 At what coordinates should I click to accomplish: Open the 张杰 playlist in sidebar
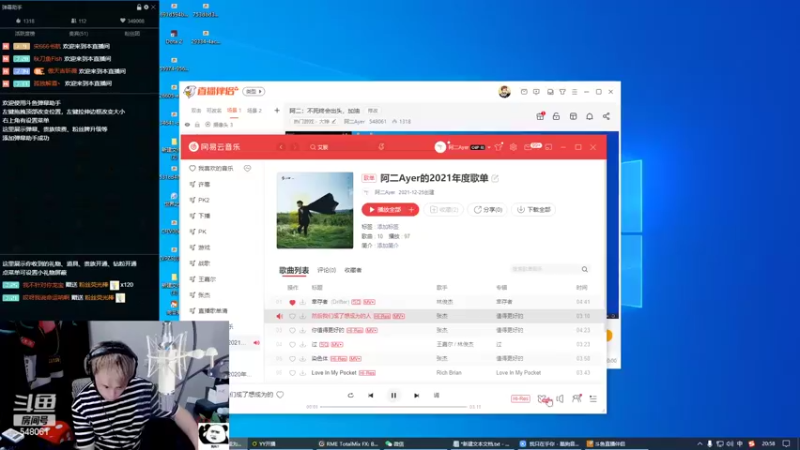(204, 295)
